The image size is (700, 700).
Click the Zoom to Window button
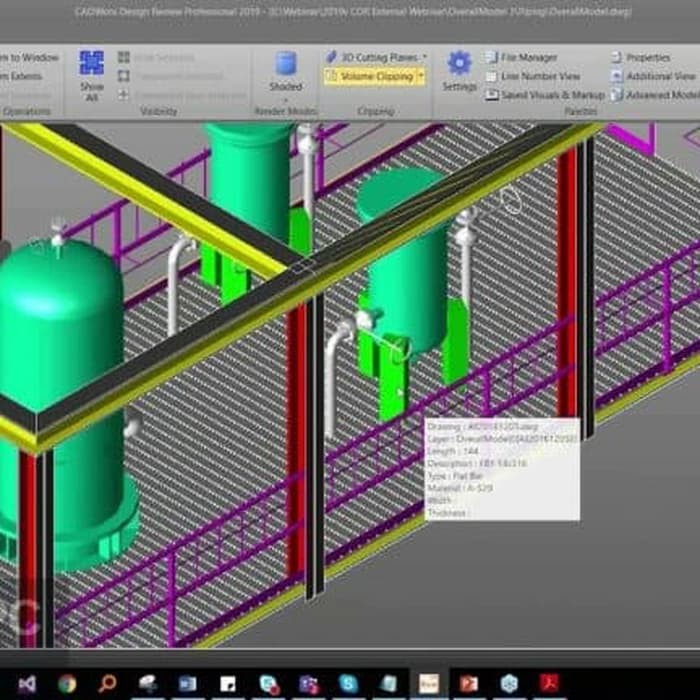[30, 58]
